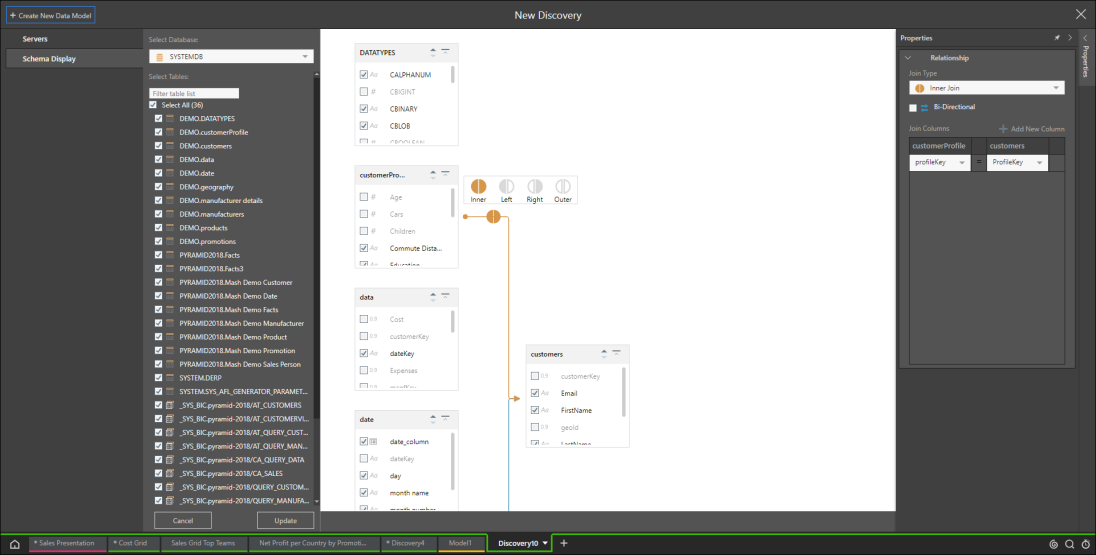This screenshot has height=555, width=1096.
Task: Close the New Discovery dialog
Action: [1081, 14]
